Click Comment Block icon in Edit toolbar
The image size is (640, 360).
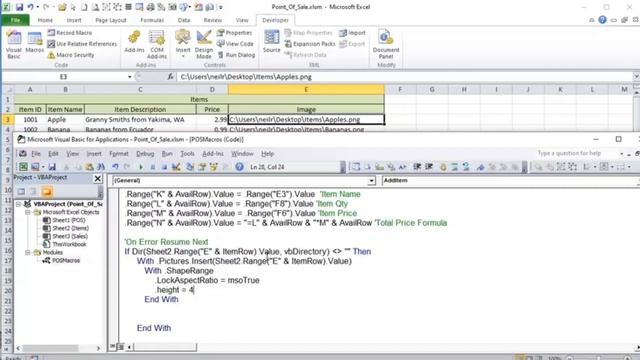(x=454, y=167)
